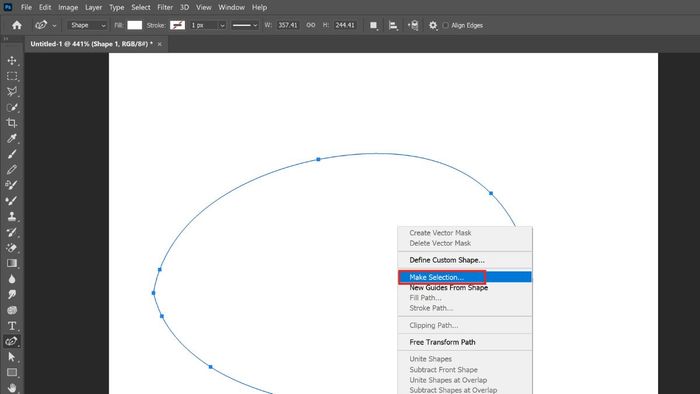700x394 pixels.
Task: Click the W width input field
Action: (288, 25)
